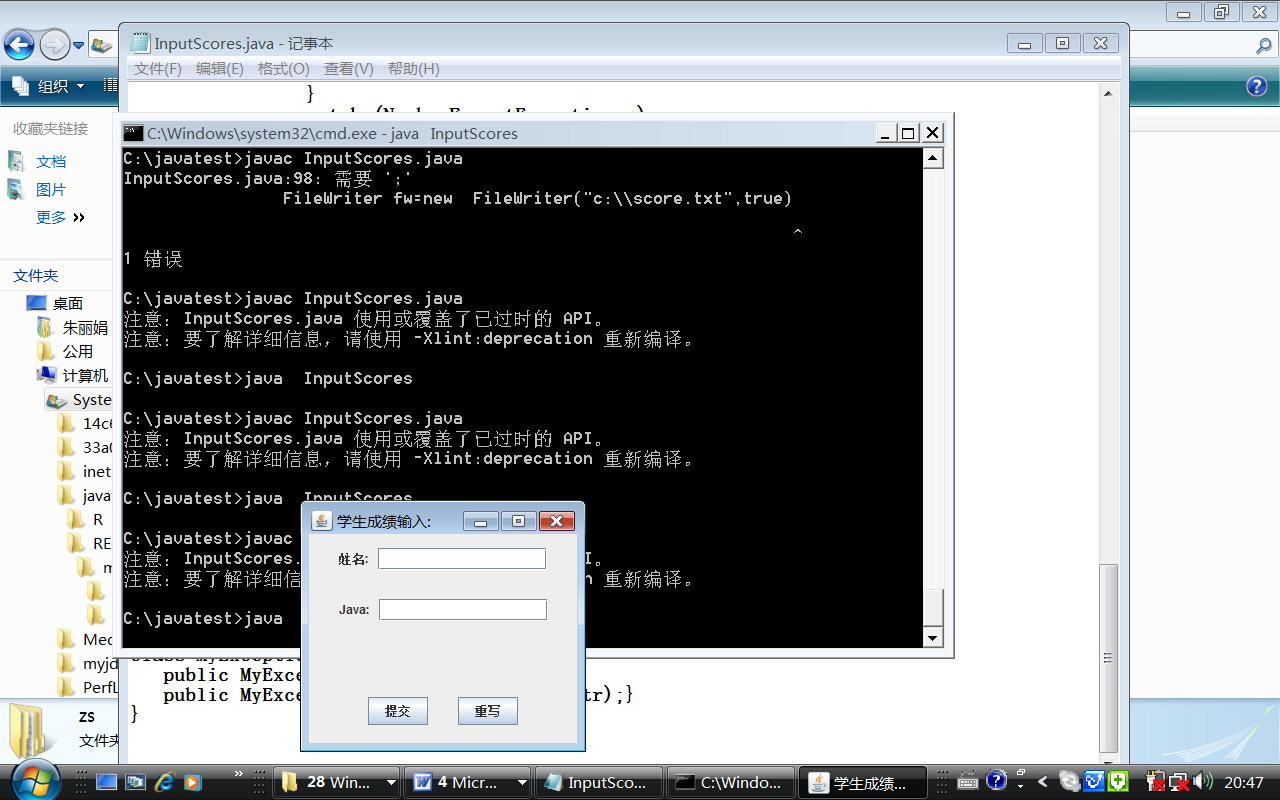Image resolution: width=1280 pixels, height=800 pixels.
Task: Maximize the cmd.exe window
Action: pos(908,132)
